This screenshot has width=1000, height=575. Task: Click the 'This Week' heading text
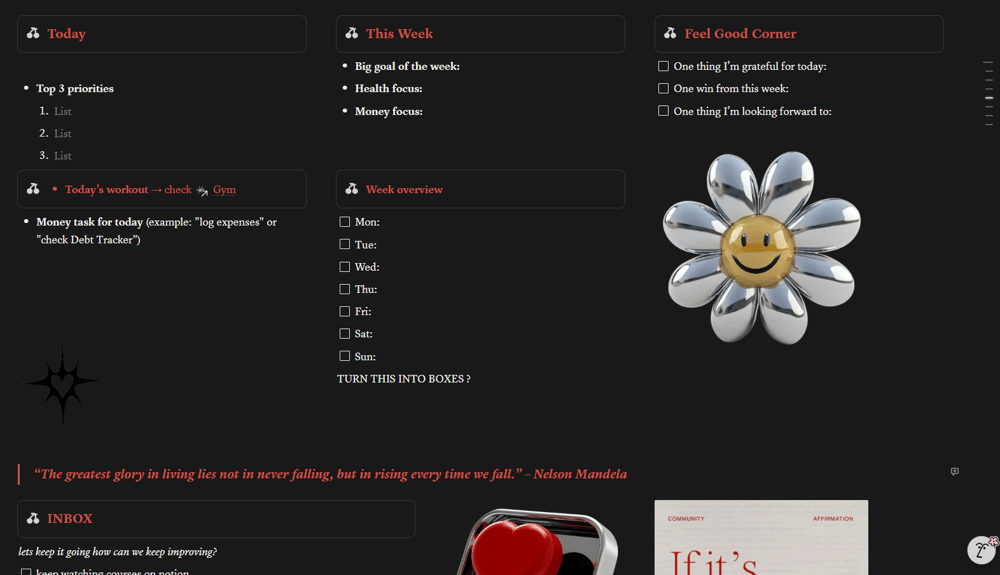click(x=399, y=34)
